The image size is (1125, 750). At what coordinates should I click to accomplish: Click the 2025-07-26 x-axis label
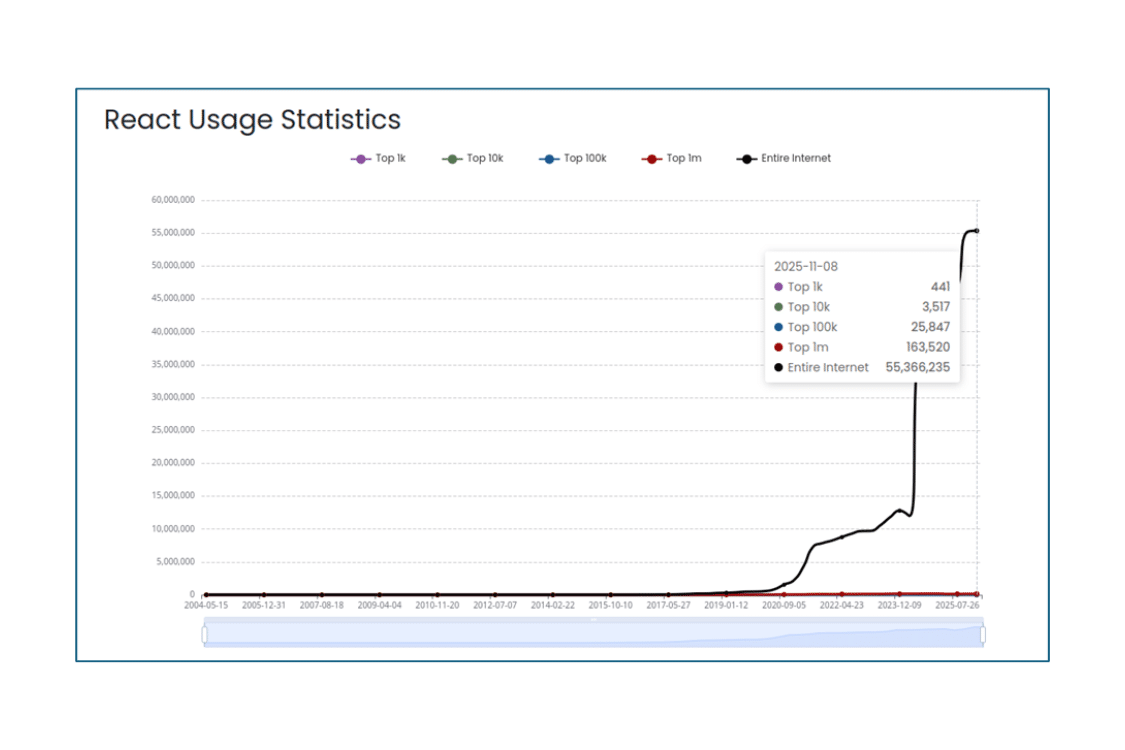957,605
